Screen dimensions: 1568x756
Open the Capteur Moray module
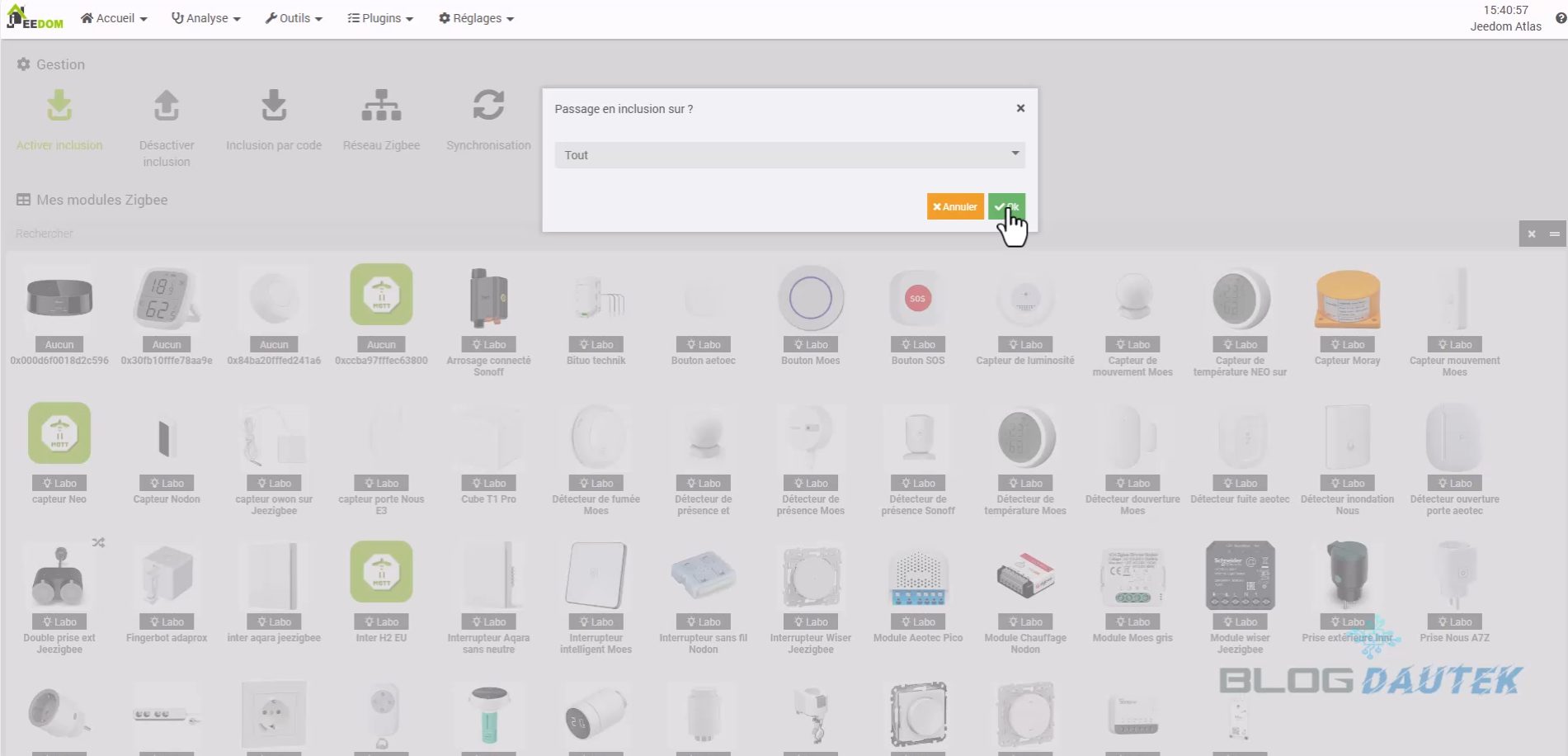click(1347, 316)
